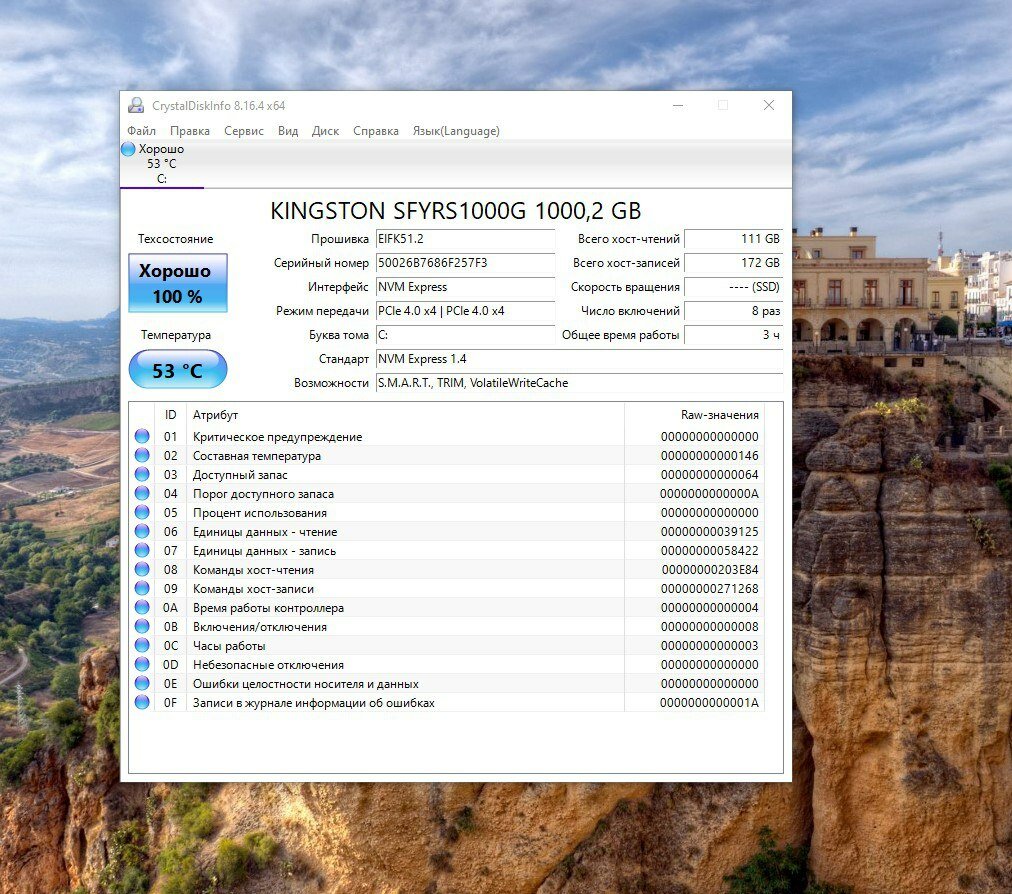This screenshot has width=1012, height=894.
Task: Click the 53 °C temperature button
Action: click(x=177, y=369)
